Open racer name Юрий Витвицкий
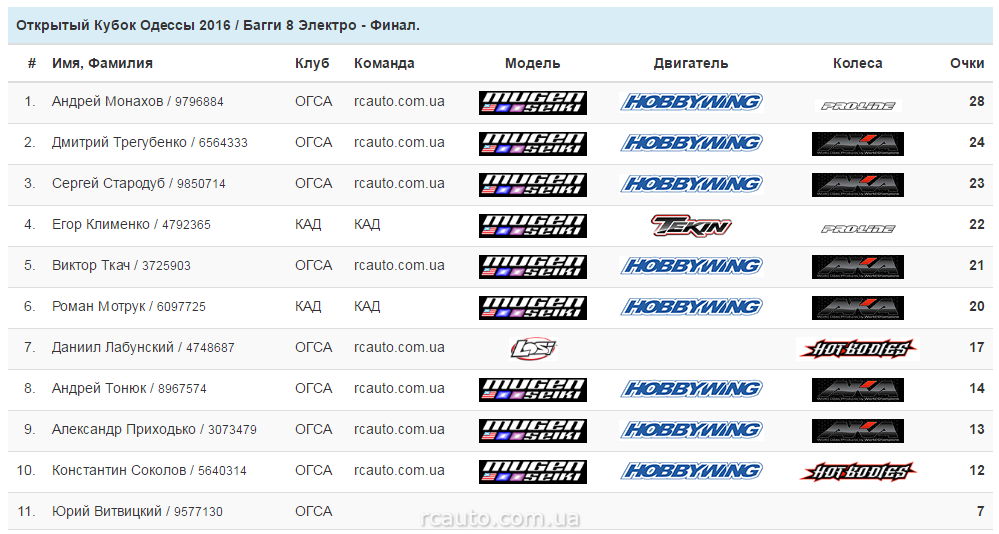This screenshot has height=534, width=999. [106, 511]
